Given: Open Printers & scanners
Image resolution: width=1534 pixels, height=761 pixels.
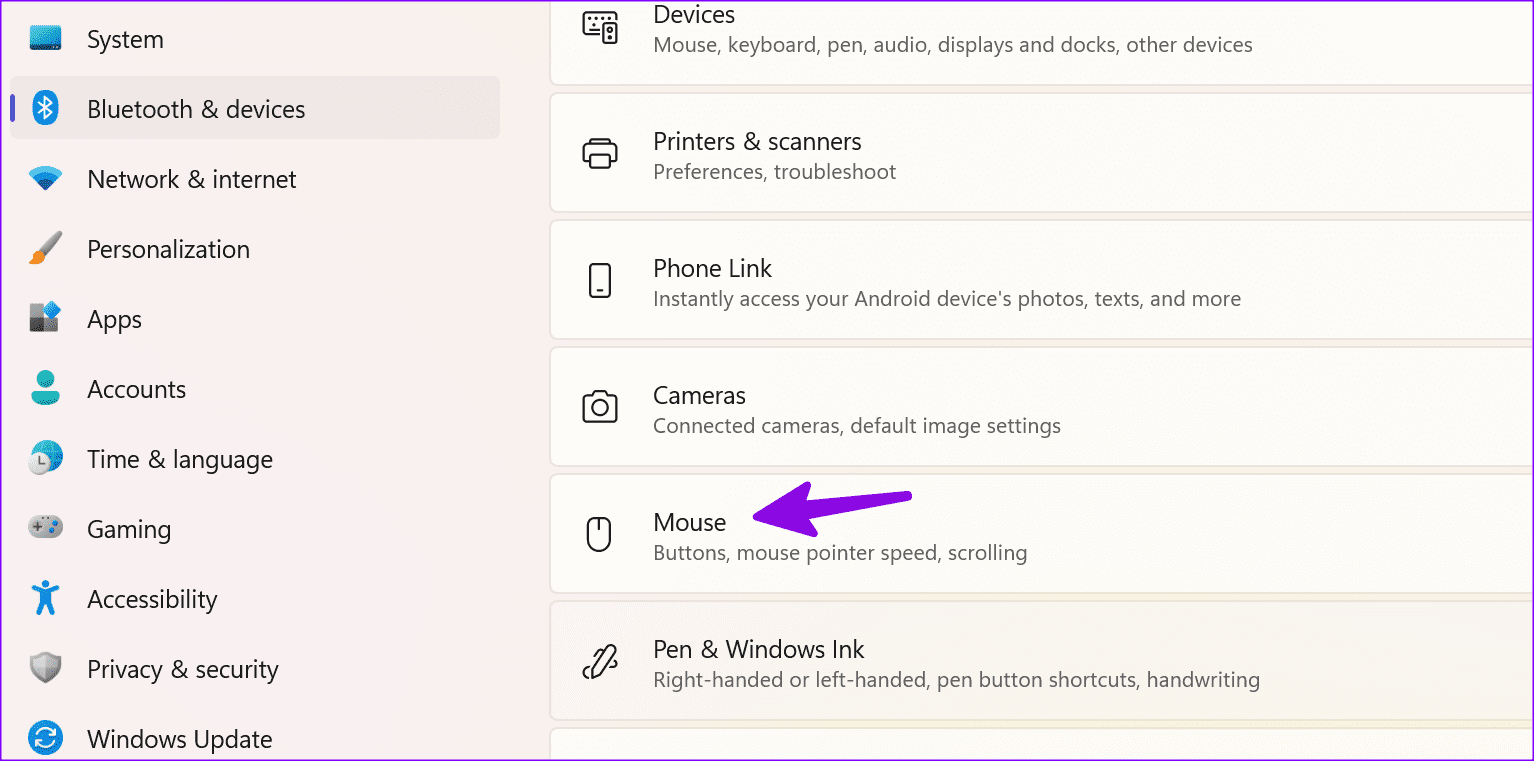Looking at the screenshot, I should point(1042,153).
